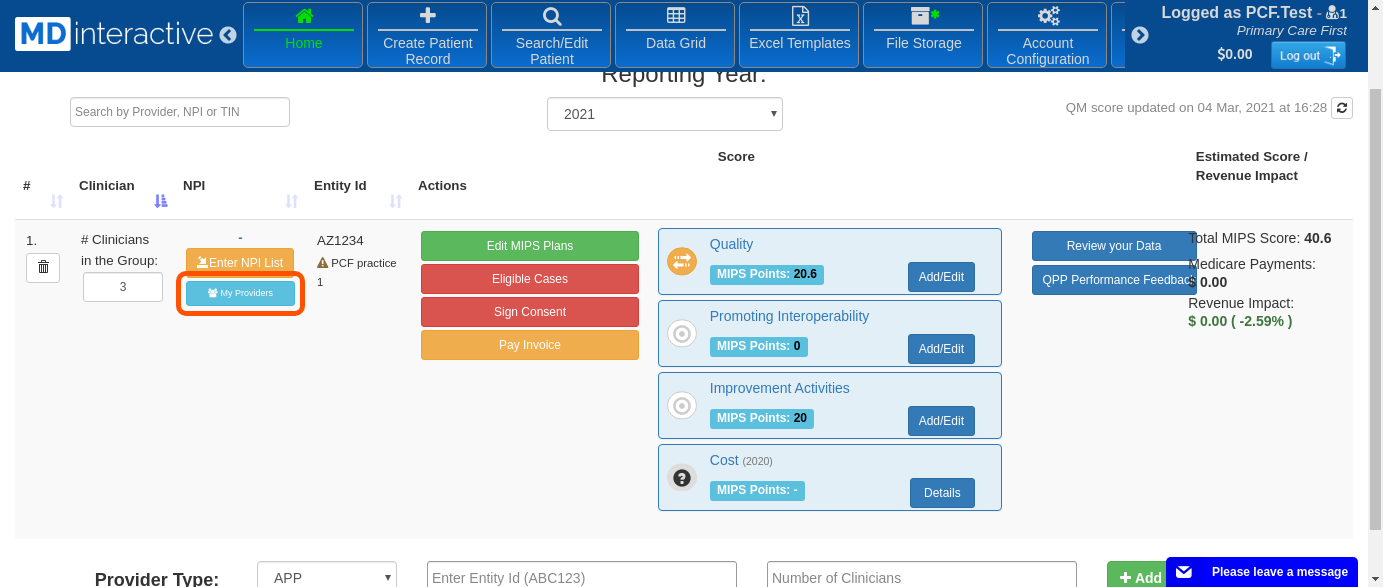The image size is (1383, 587).
Task: Open the Data Grid menu item
Action: [x=675, y=35]
